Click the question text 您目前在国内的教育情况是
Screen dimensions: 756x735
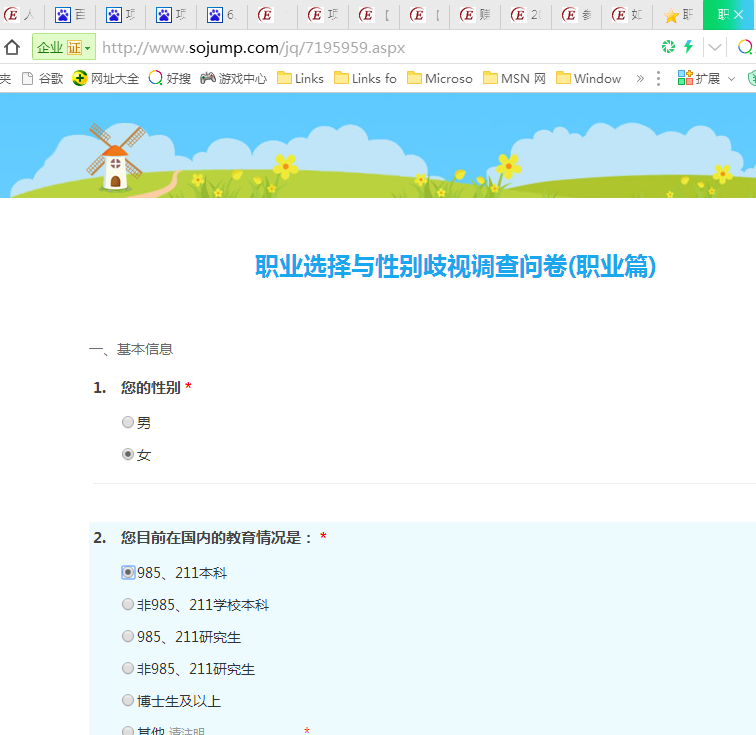[x=211, y=537]
